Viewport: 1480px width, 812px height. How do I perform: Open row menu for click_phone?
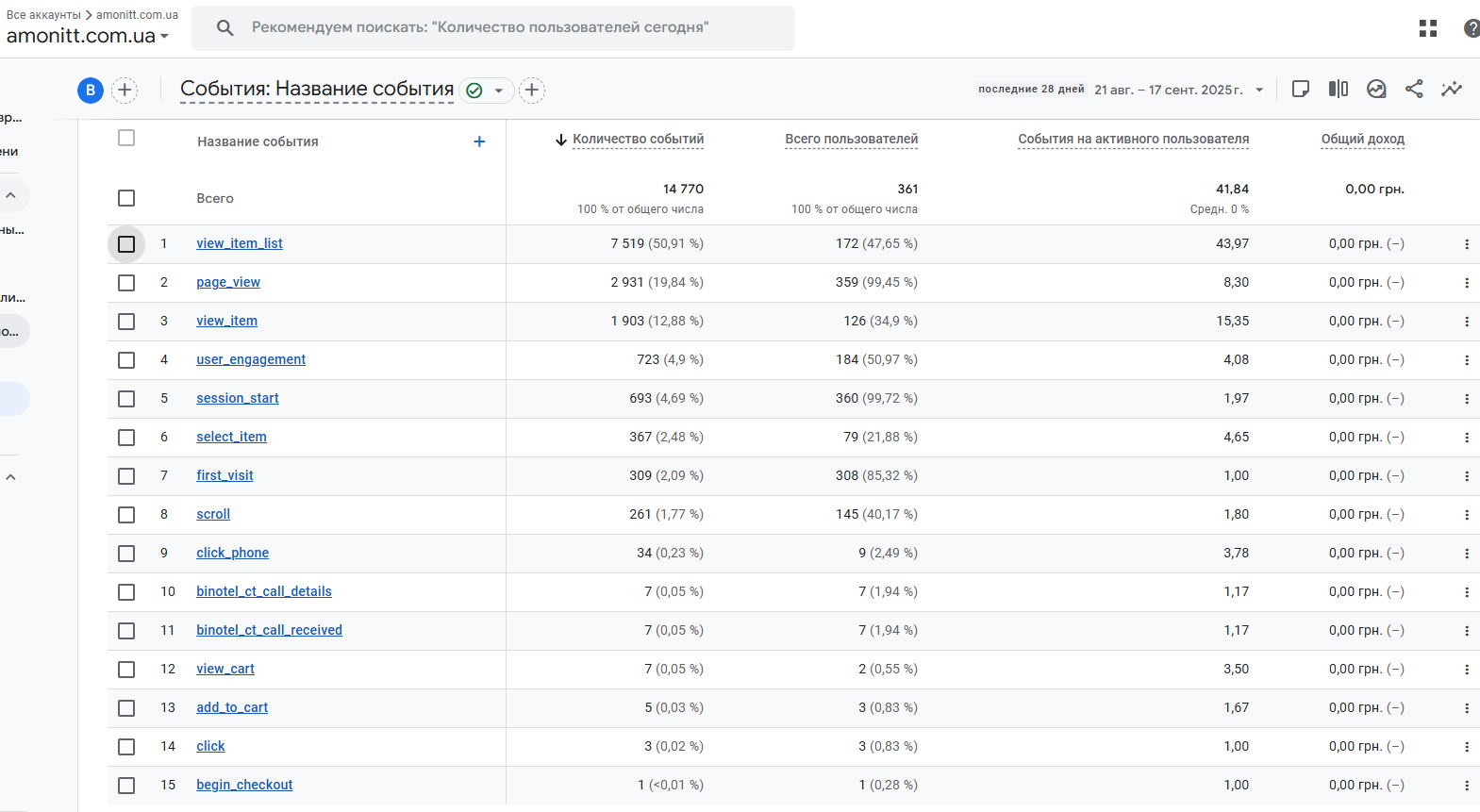(x=1467, y=554)
